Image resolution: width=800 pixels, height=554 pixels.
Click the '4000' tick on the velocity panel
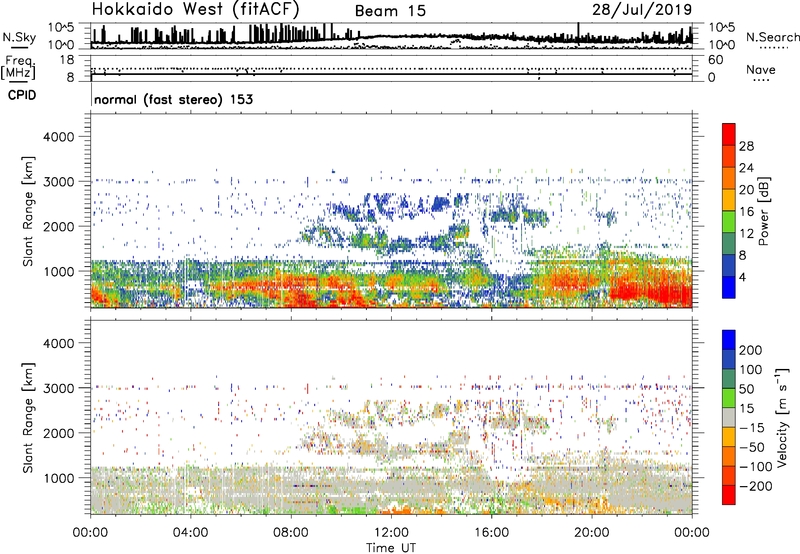[x=59, y=343]
